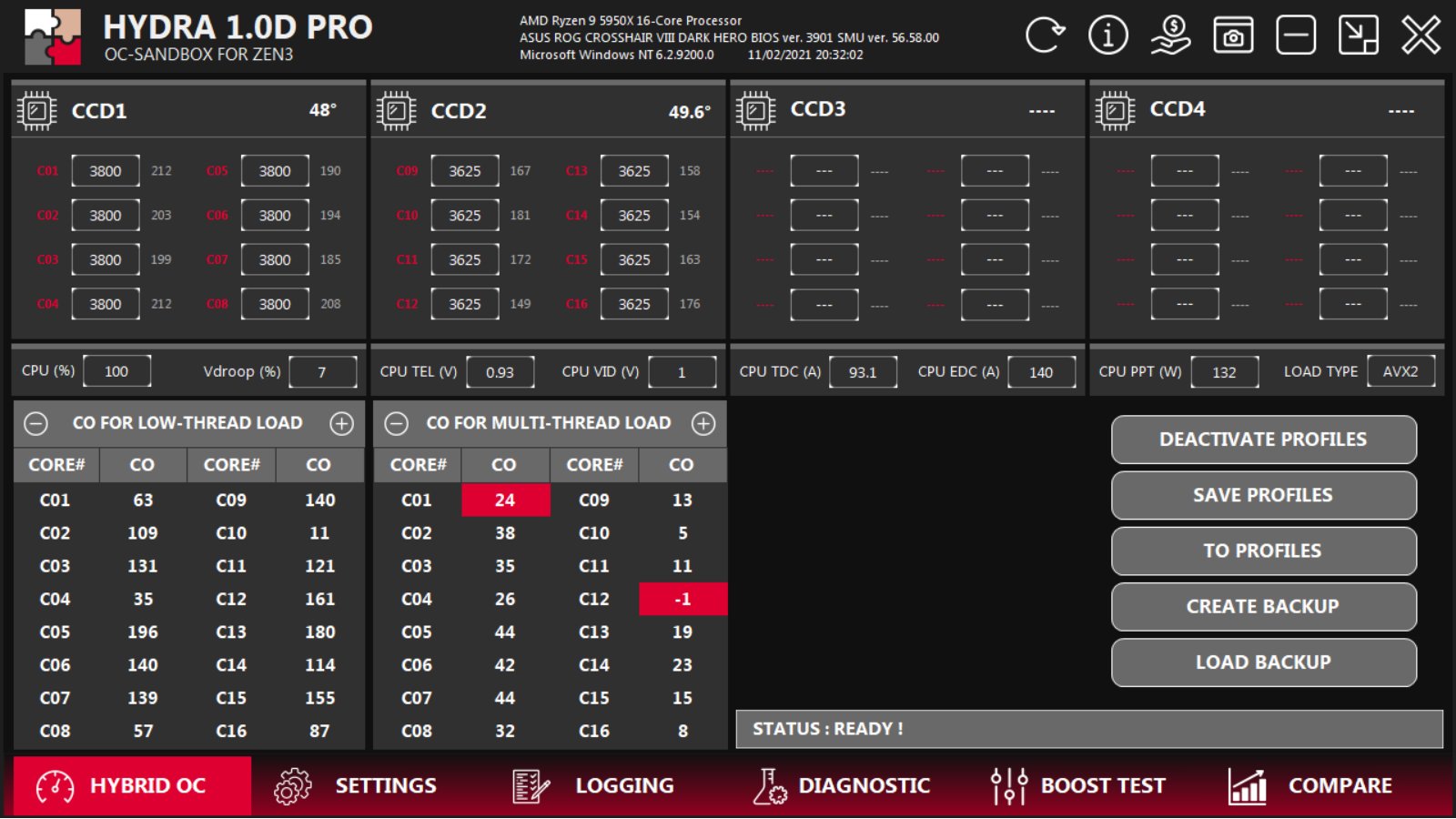
Task: Edit the CPU TEL (V) field
Action: tap(500, 371)
